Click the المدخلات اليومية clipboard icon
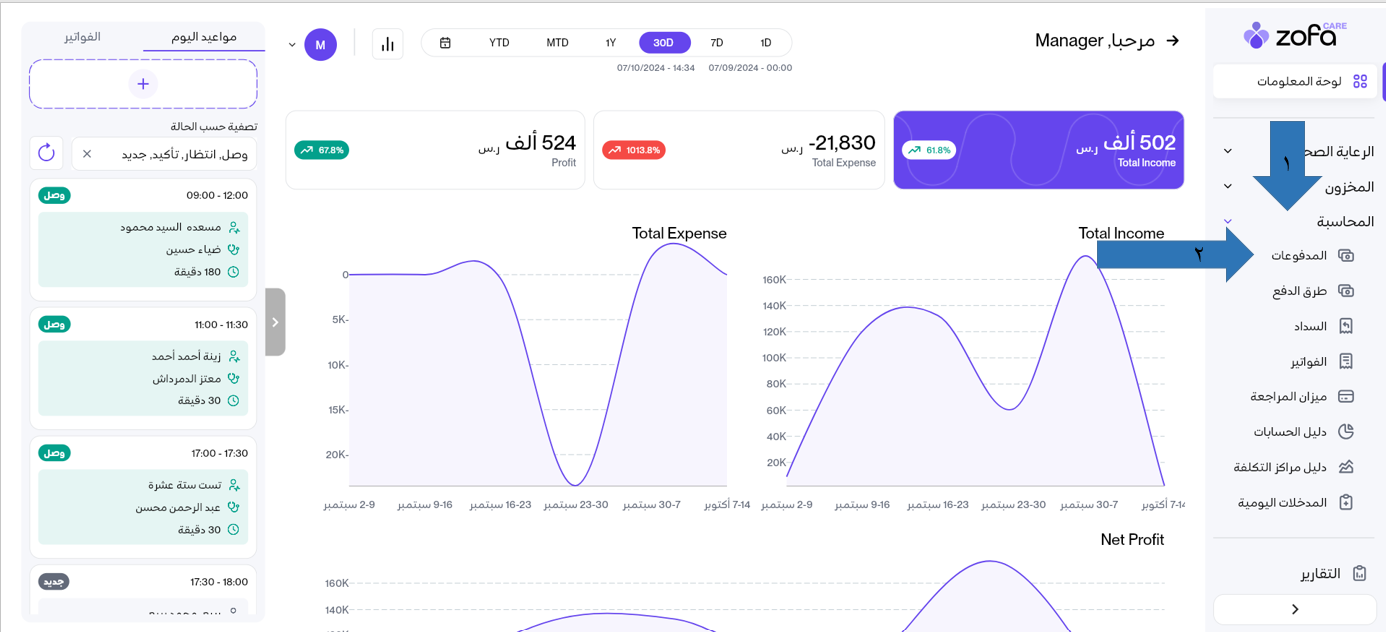The height and width of the screenshot is (632, 1386). point(1346,503)
